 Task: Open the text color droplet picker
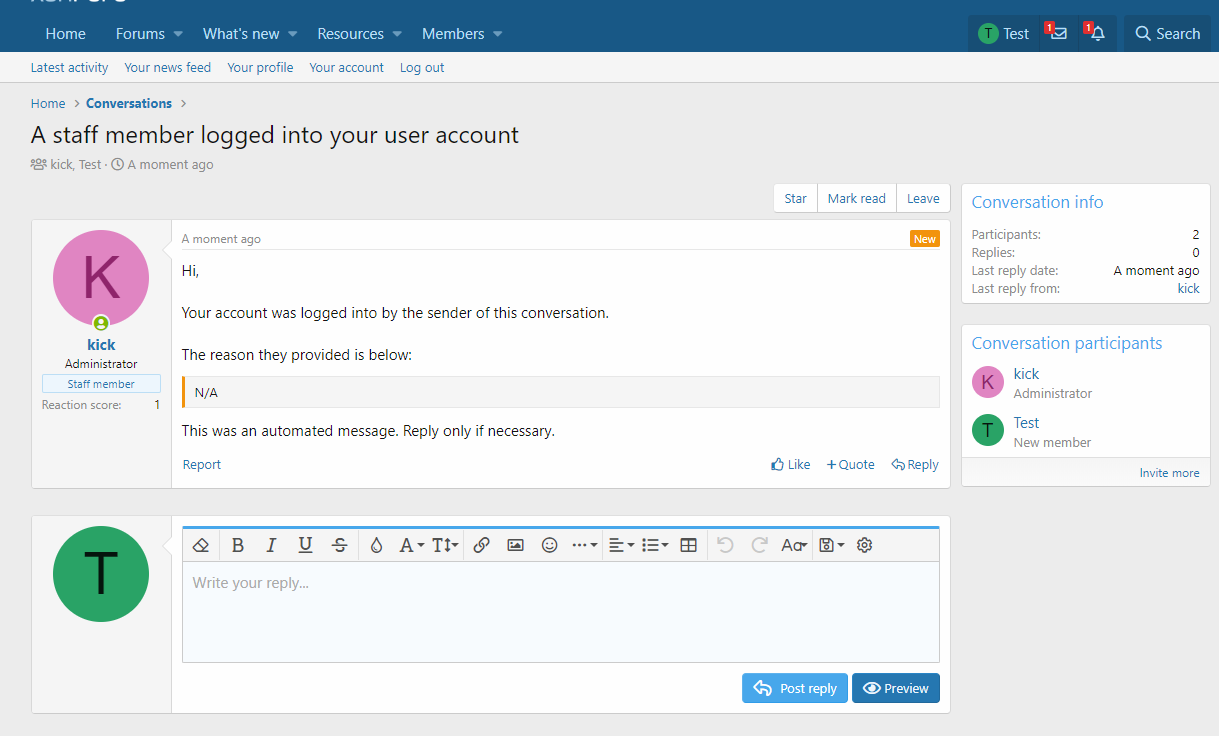376,545
